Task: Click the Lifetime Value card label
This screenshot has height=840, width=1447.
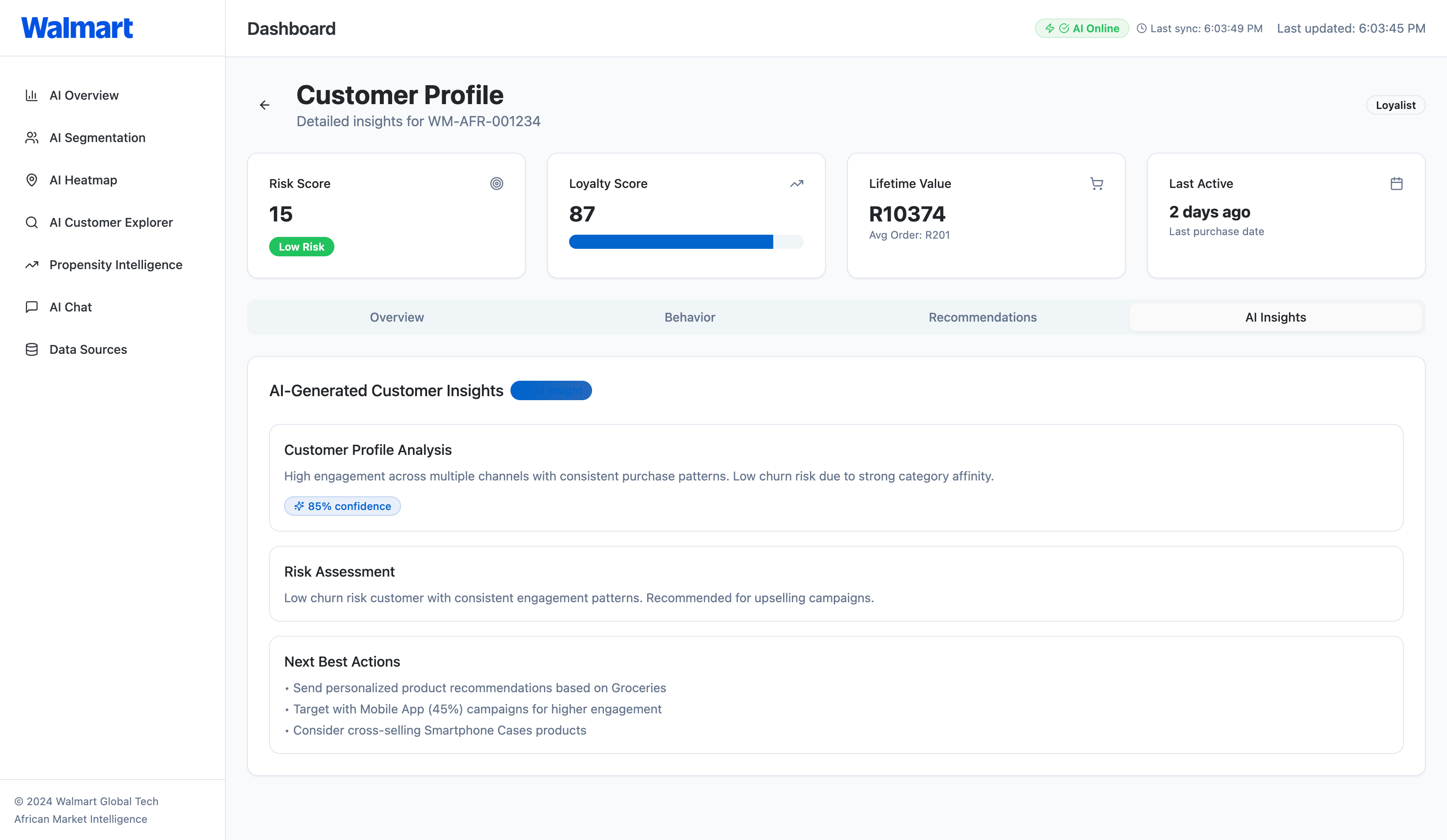Action: coord(910,184)
